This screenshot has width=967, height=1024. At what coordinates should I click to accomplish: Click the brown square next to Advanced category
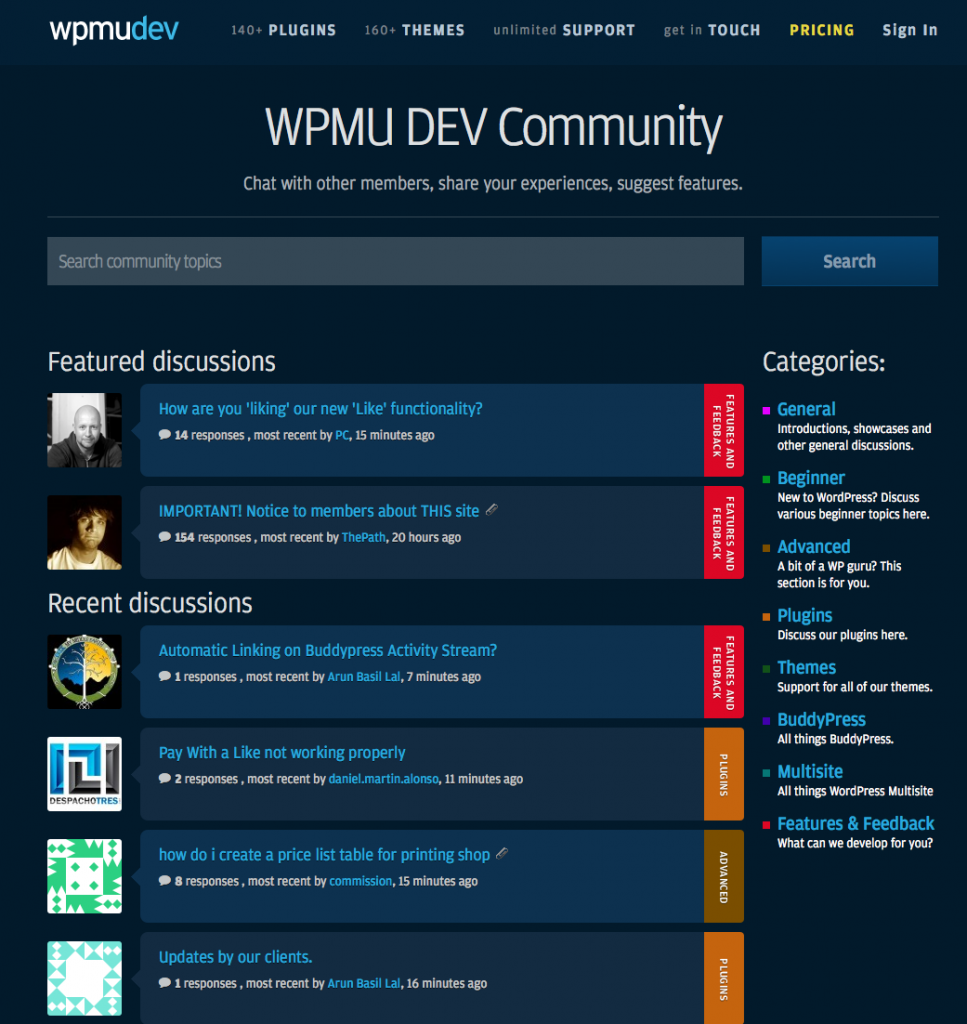pyautogui.click(x=767, y=548)
